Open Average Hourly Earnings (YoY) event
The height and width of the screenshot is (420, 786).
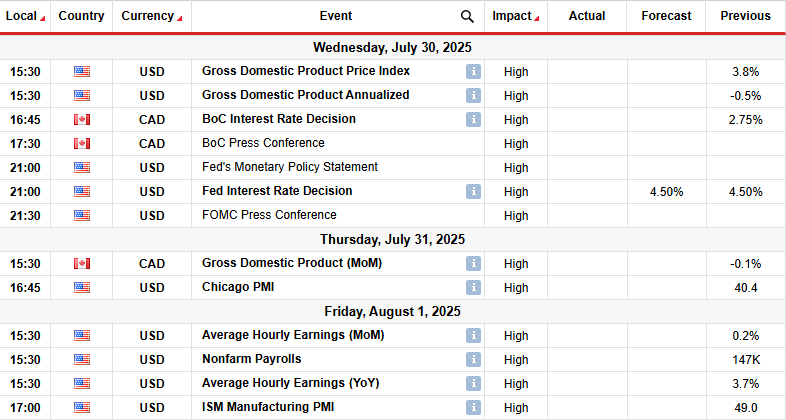click(x=292, y=383)
